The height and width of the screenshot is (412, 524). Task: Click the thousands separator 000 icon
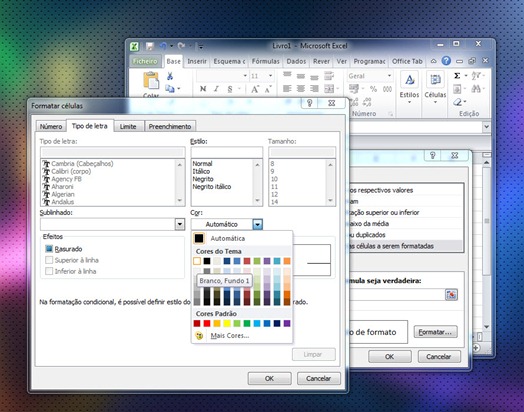[x=387, y=89]
